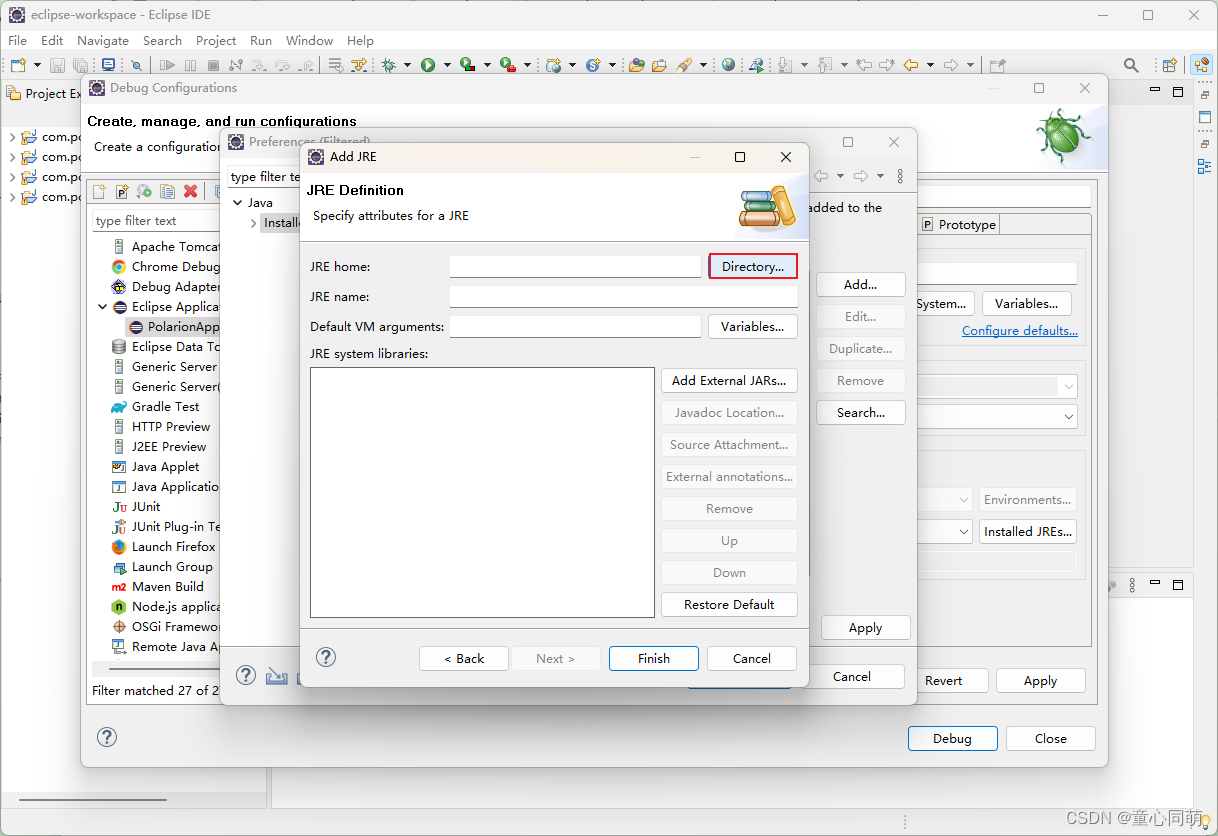Click the Coverage launch toolbar icon
The height and width of the screenshot is (836, 1218).
pos(467,65)
